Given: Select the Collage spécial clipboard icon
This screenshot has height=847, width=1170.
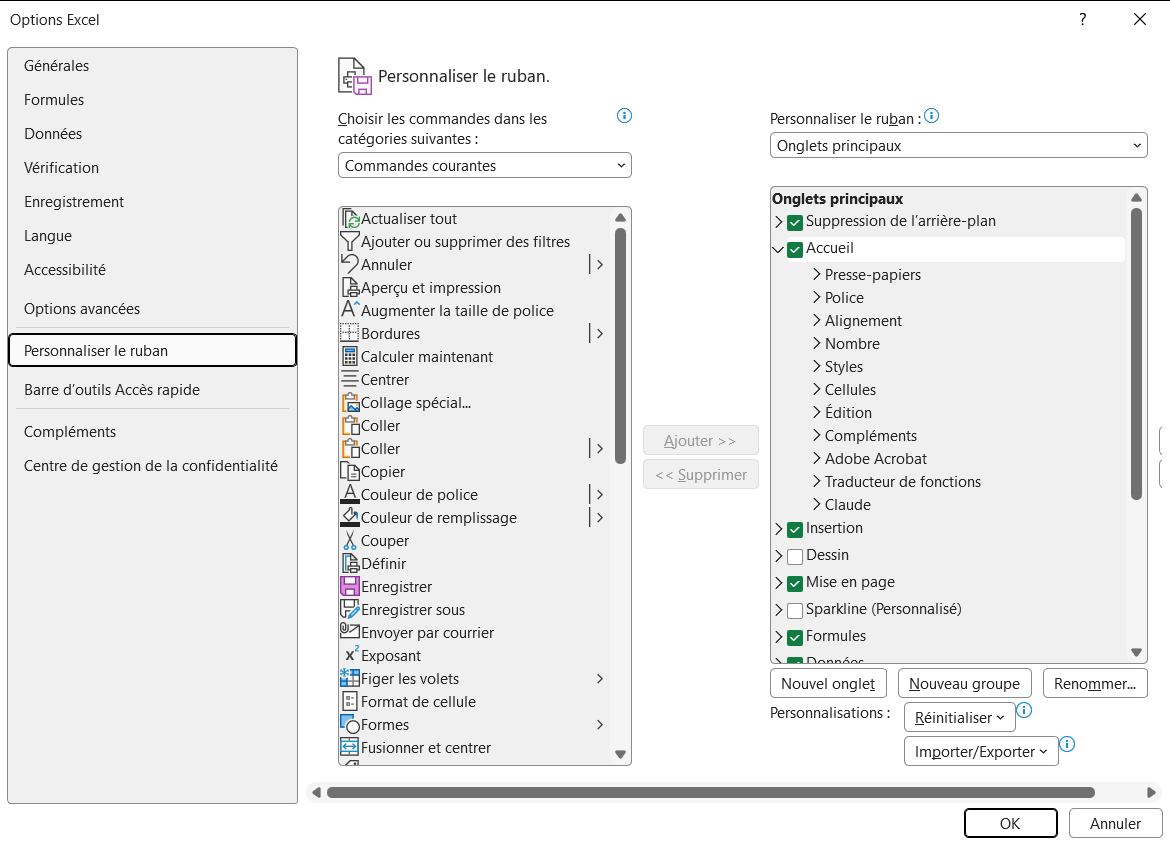Looking at the screenshot, I should (x=350, y=402).
